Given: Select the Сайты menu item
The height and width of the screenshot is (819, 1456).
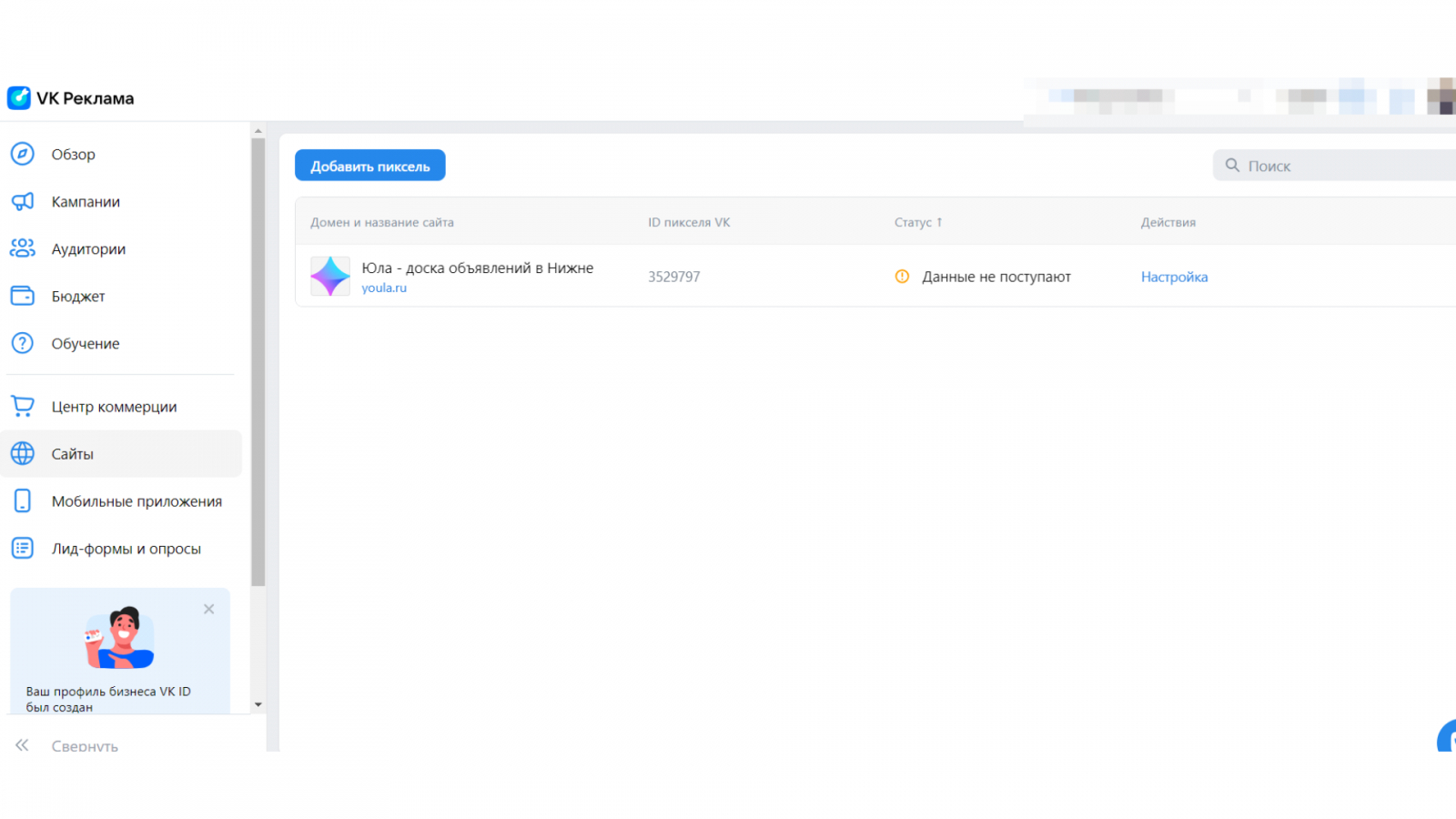Looking at the screenshot, I should (121, 453).
